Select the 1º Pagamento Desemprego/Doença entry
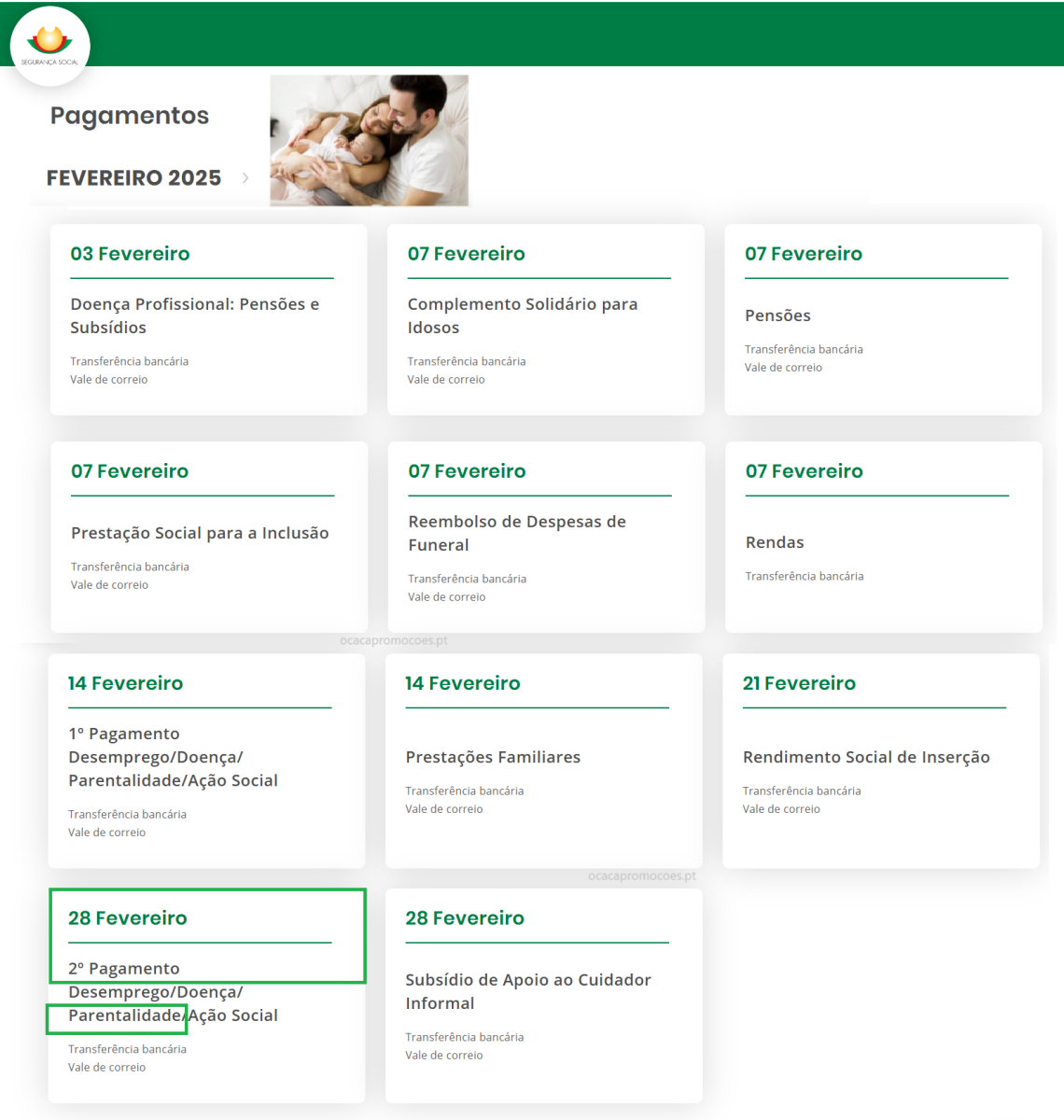Screen dimensions: 1064x1120 pyautogui.click(x=173, y=757)
